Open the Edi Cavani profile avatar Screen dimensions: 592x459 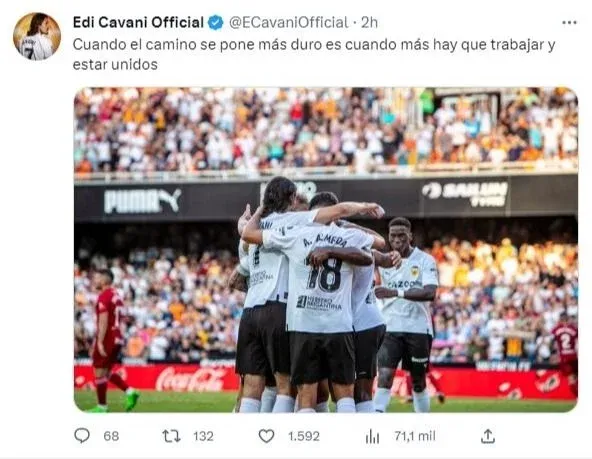click(x=37, y=37)
